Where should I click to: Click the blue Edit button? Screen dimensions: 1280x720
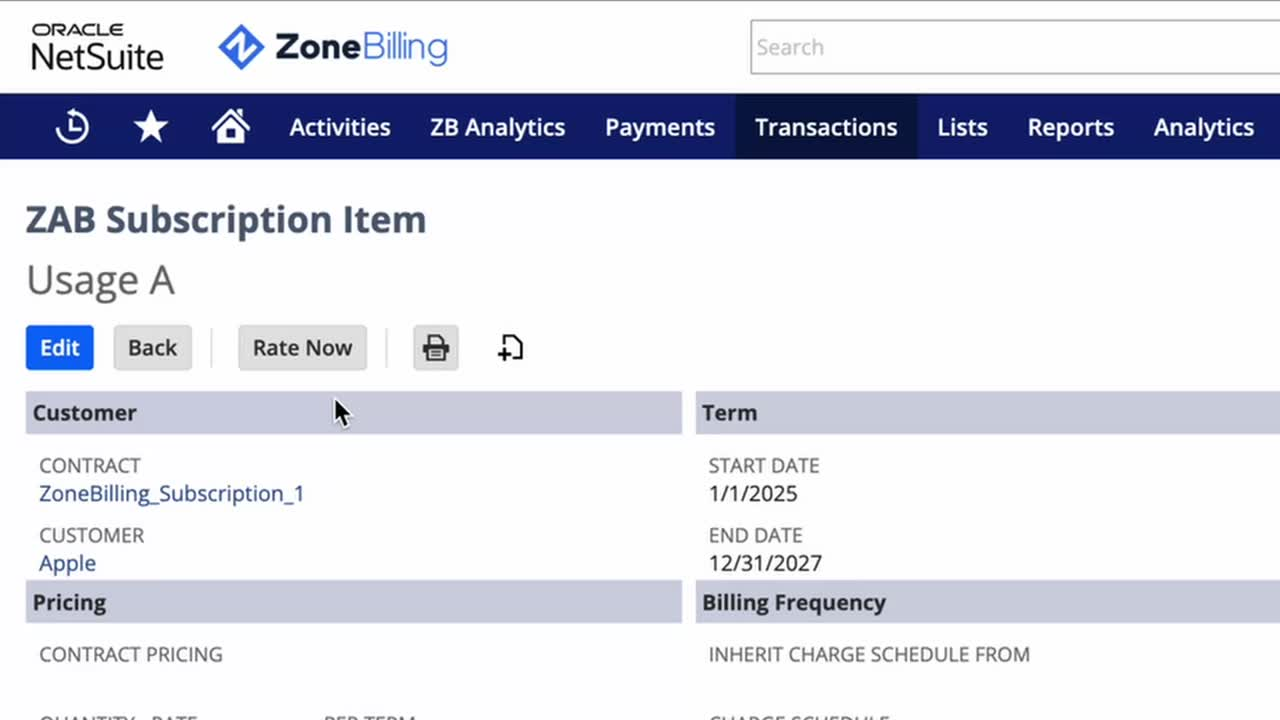click(60, 348)
